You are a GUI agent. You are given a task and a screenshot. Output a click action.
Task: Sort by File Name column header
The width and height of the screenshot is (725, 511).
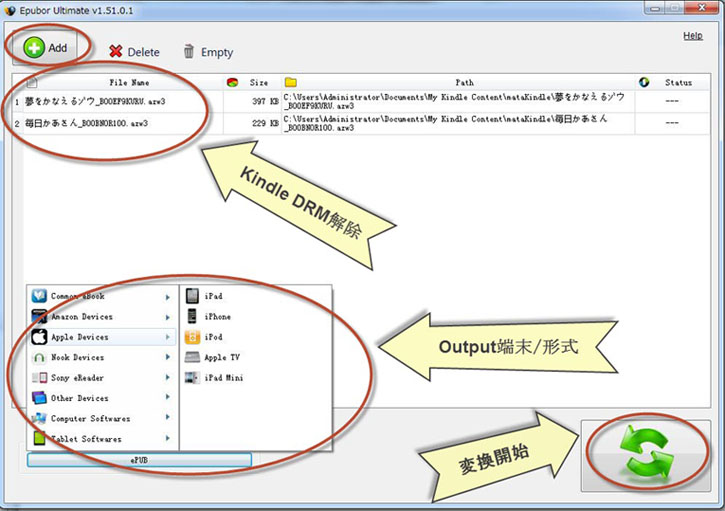click(x=129, y=82)
